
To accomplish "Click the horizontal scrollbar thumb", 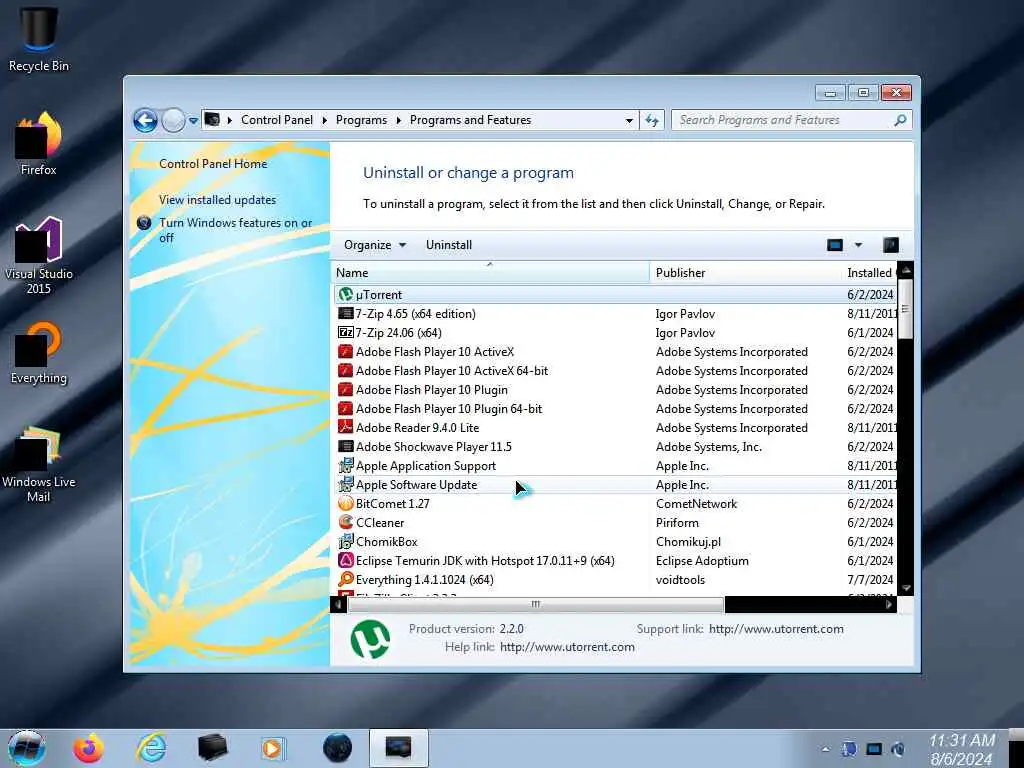I will click(536, 605).
